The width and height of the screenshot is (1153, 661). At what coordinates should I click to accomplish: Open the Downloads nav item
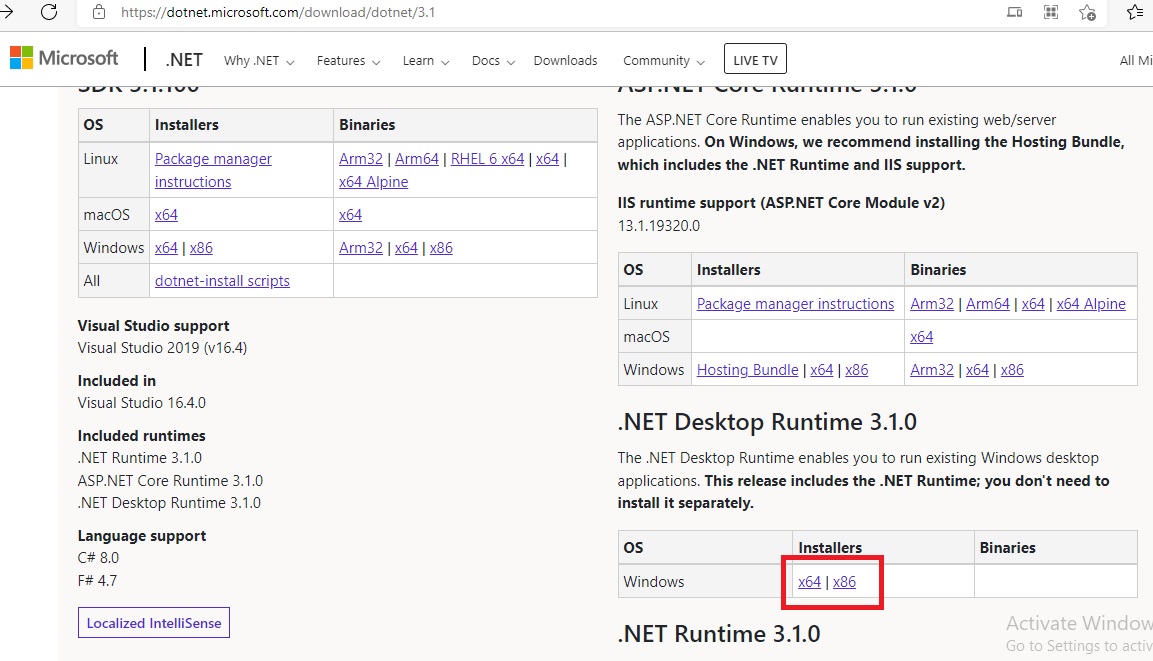(565, 61)
